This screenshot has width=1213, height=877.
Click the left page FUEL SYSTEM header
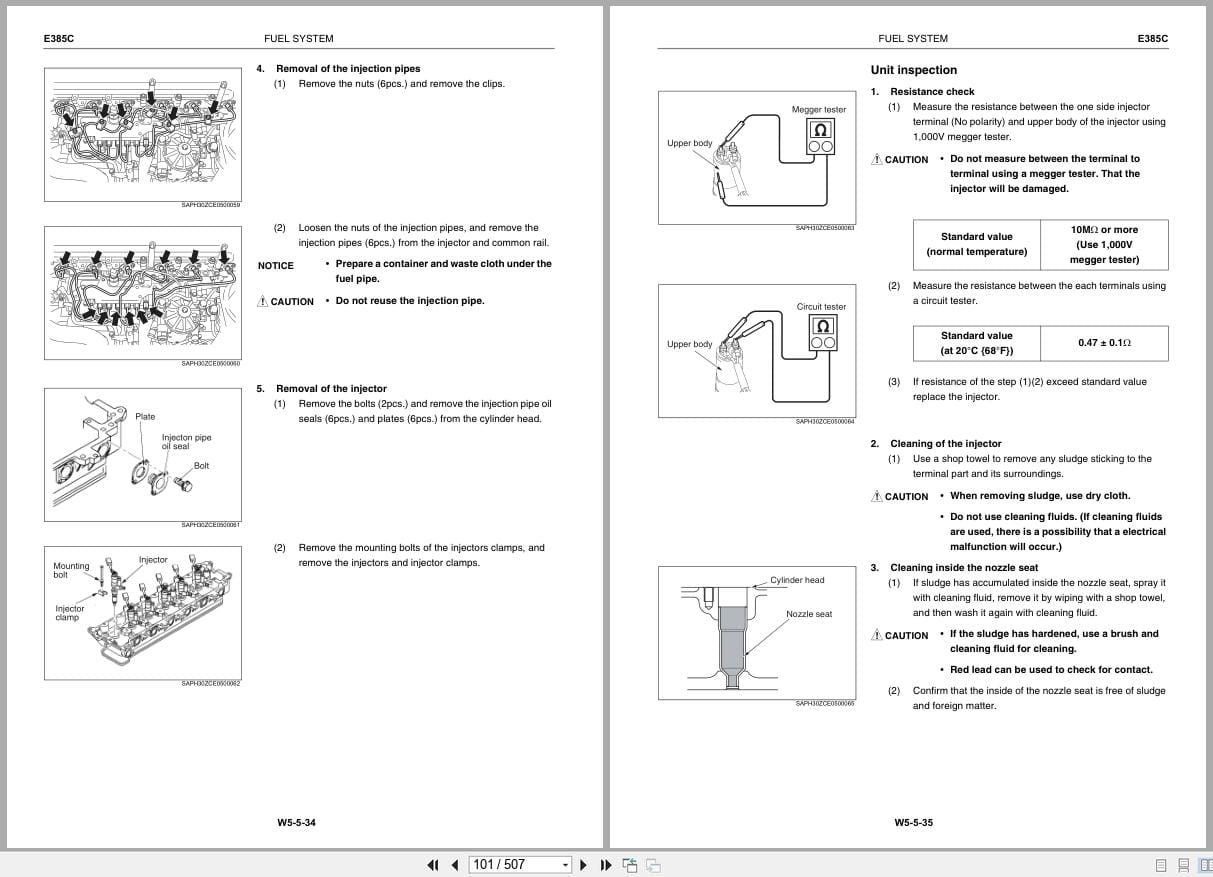(x=299, y=39)
